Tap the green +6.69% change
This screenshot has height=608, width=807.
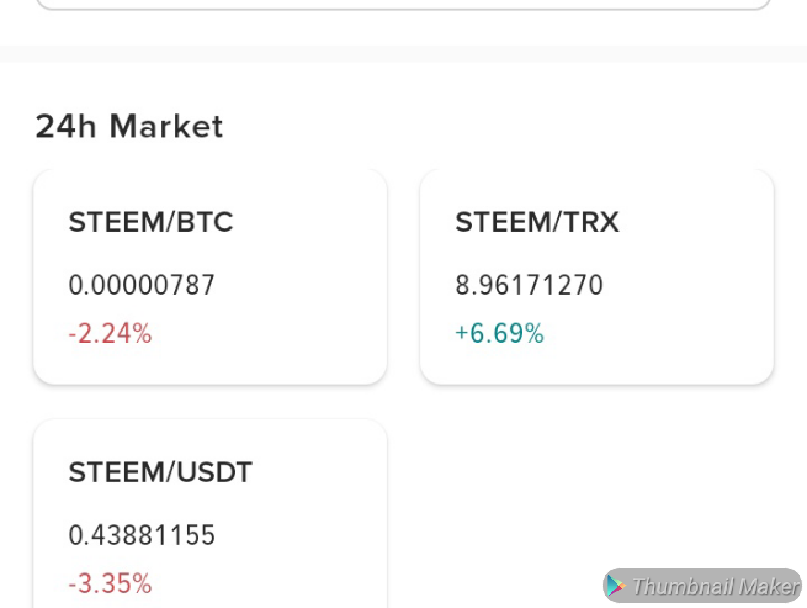pos(499,334)
